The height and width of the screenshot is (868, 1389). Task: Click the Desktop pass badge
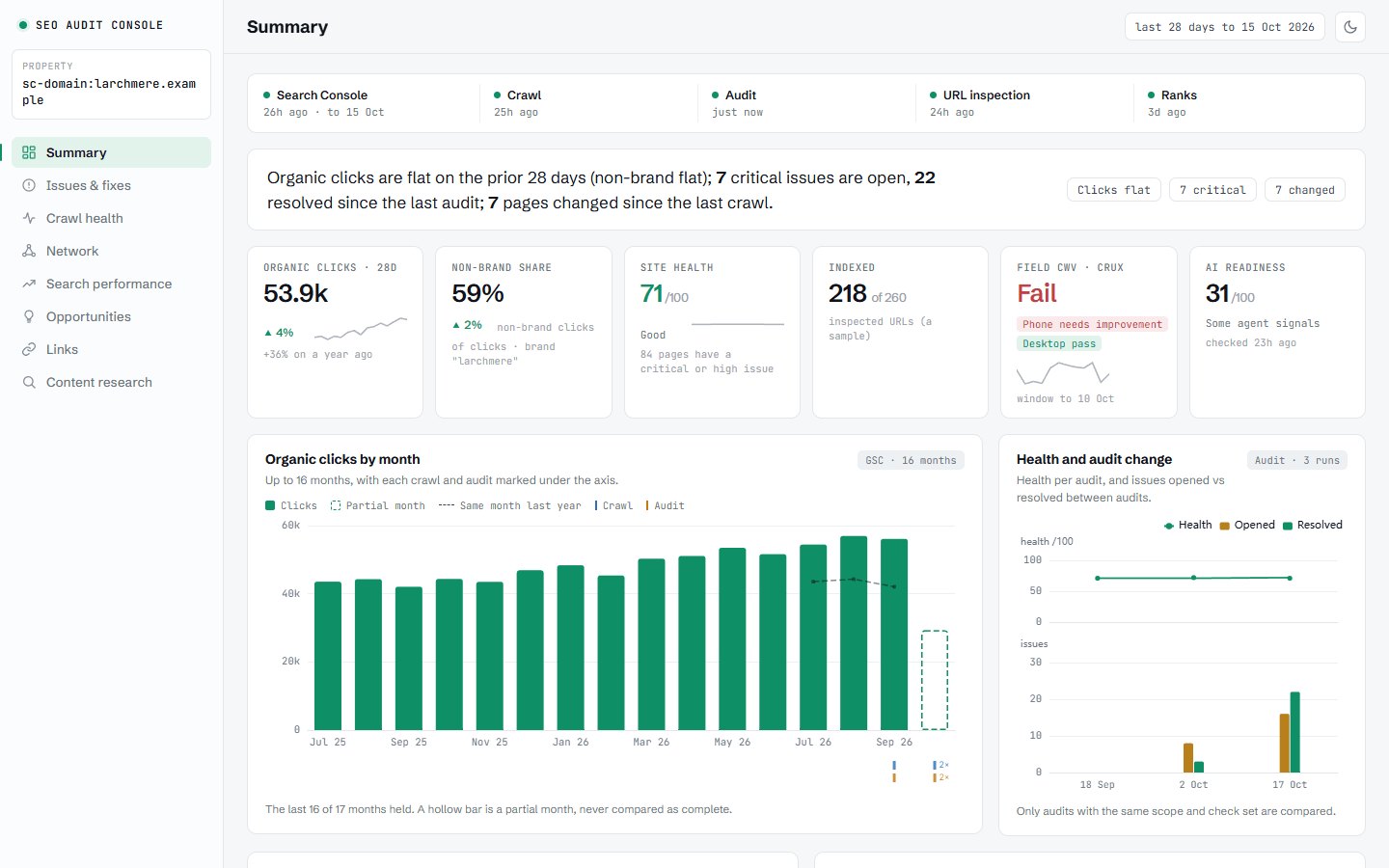tap(1059, 343)
